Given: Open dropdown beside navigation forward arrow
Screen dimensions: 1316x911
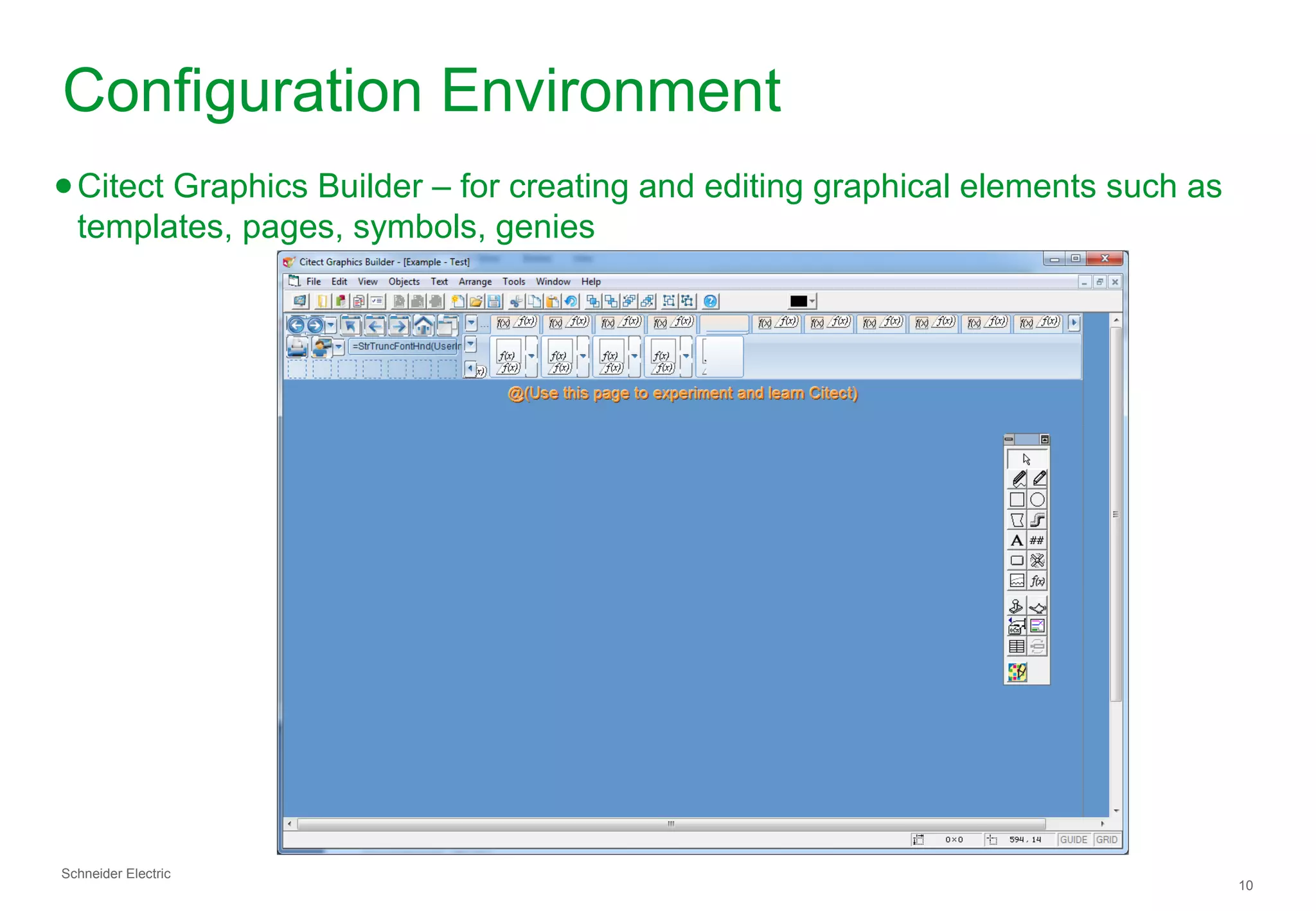Looking at the screenshot, I should (x=330, y=325).
